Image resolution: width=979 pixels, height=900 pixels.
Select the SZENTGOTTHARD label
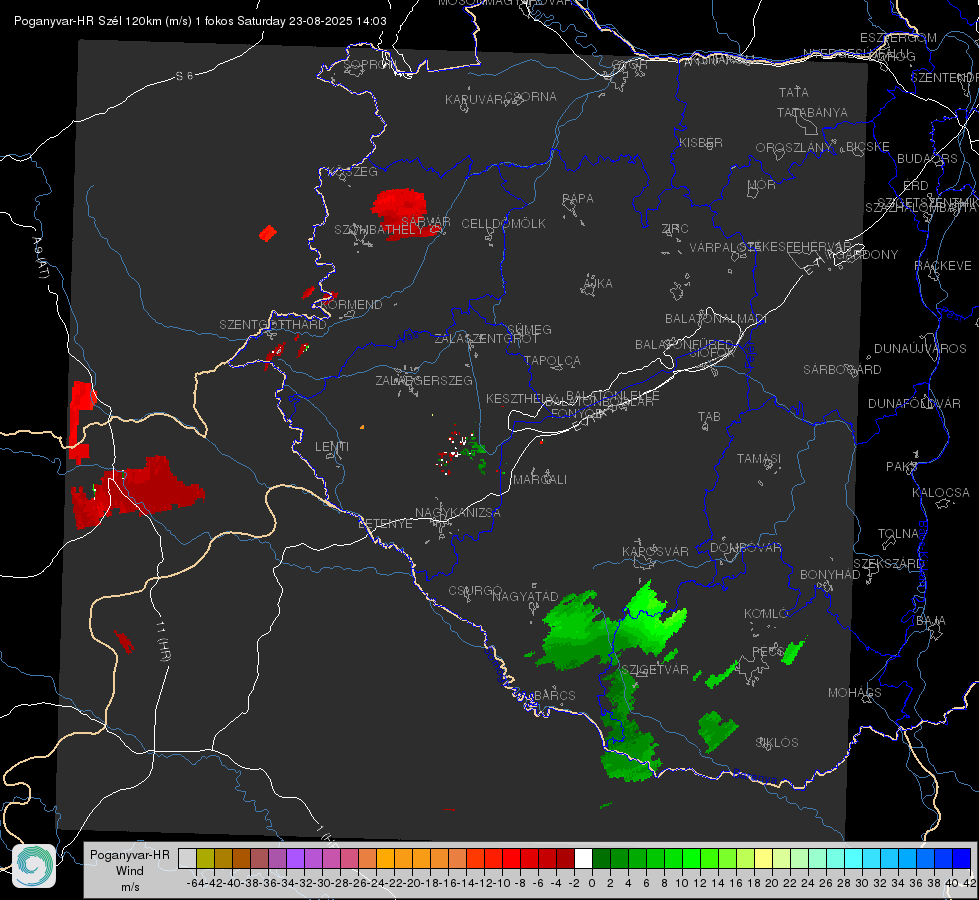coord(273,325)
